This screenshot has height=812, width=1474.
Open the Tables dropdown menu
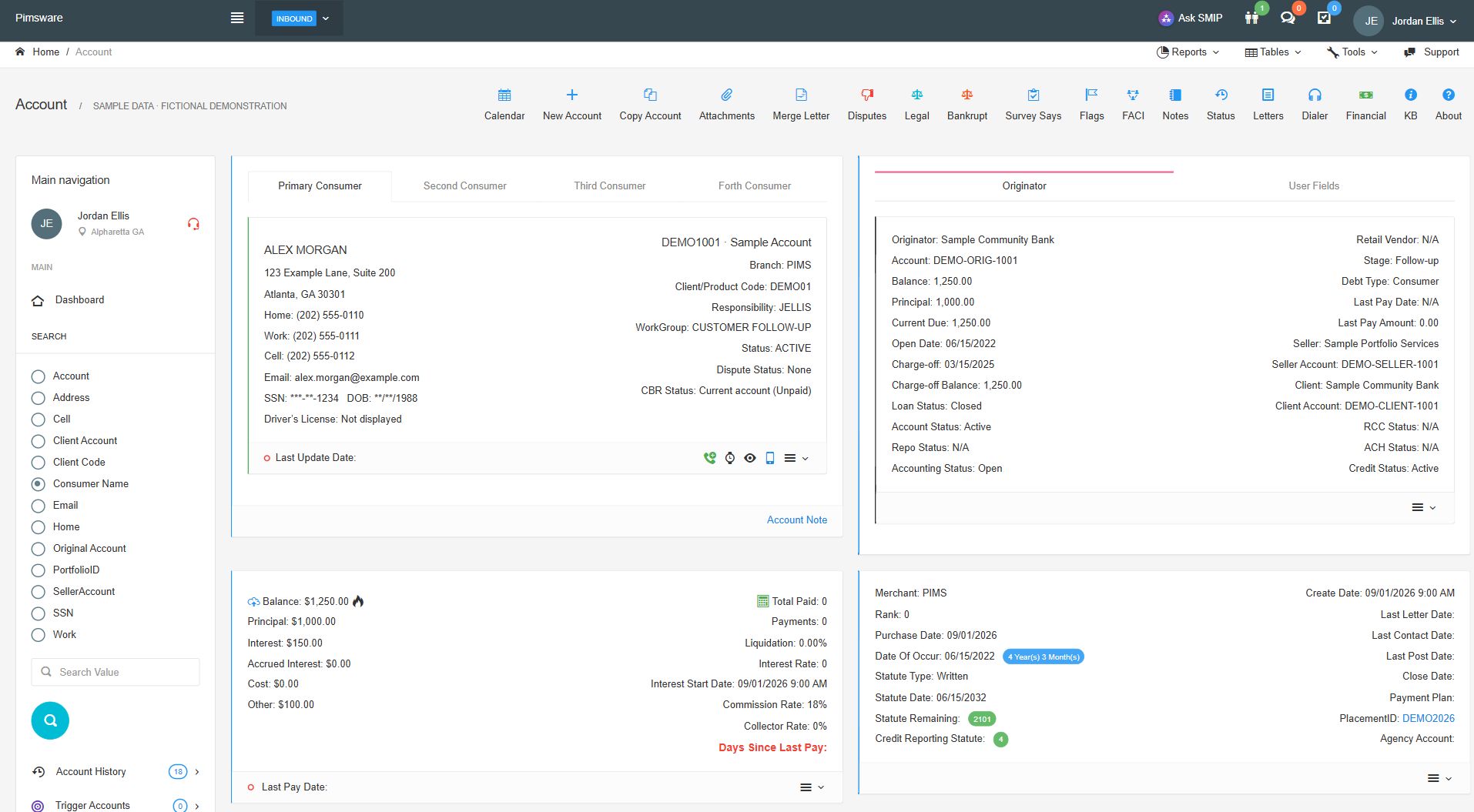tap(1272, 52)
